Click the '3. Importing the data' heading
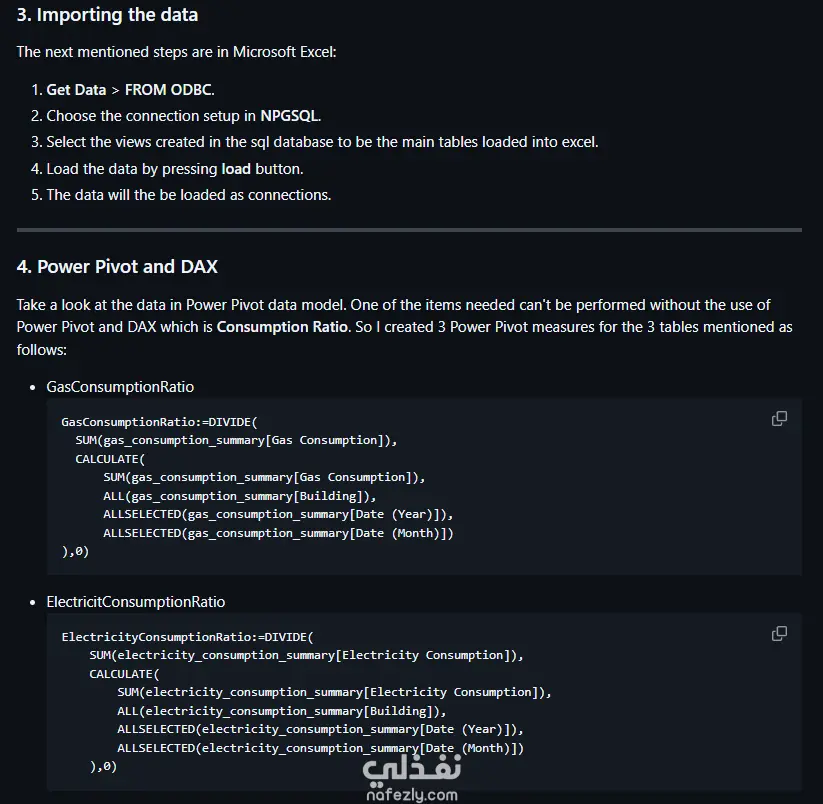 click(x=107, y=15)
